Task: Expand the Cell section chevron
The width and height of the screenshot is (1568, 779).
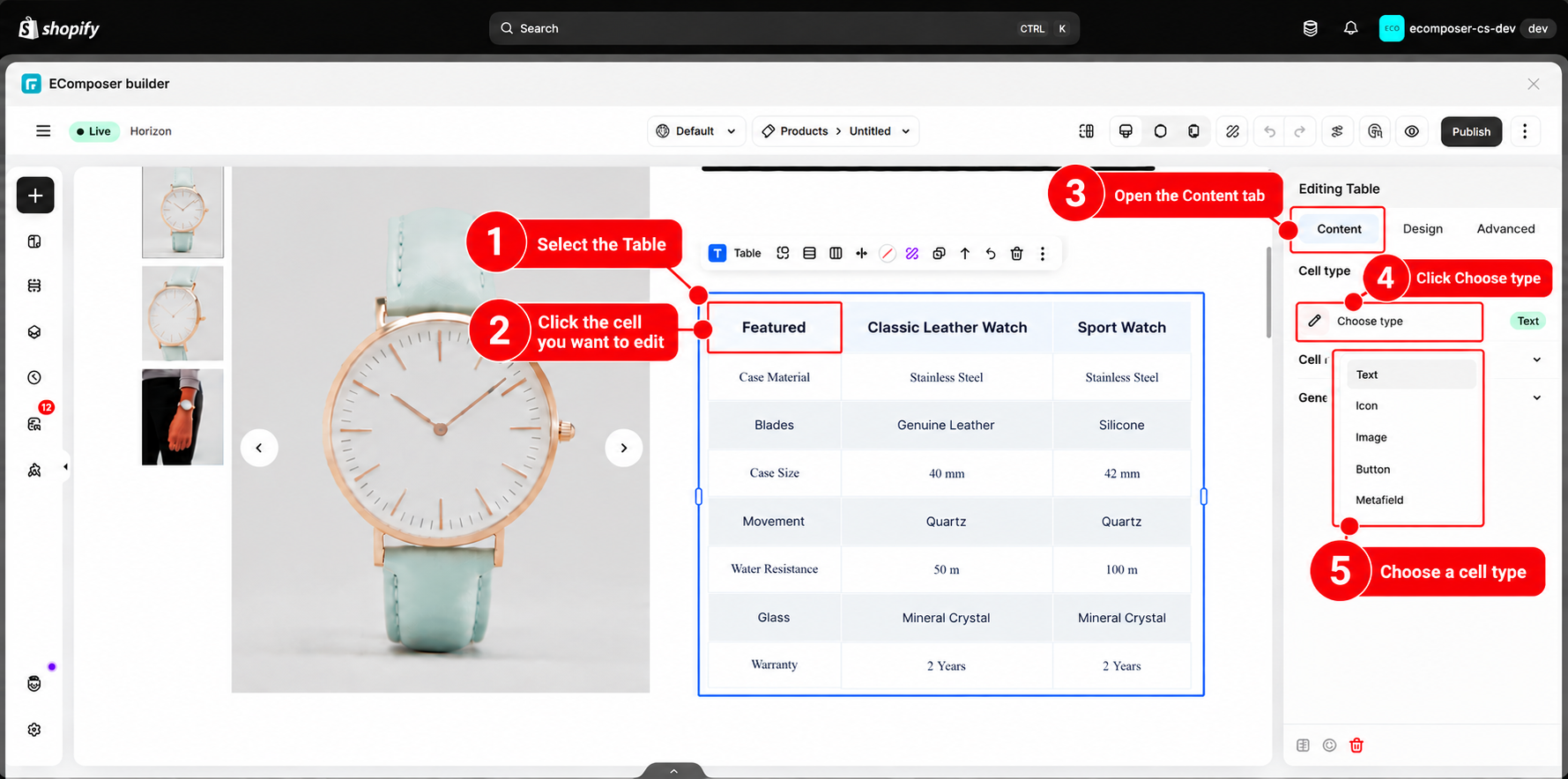Action: (x=1537, y=360)
